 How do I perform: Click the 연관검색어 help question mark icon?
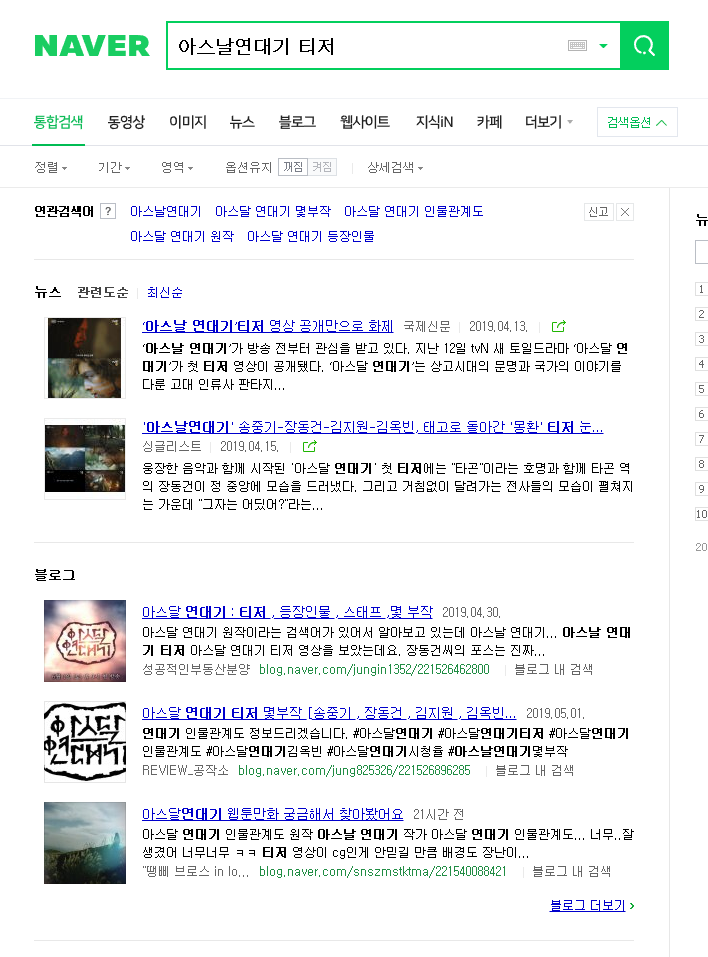click(108, 211)
